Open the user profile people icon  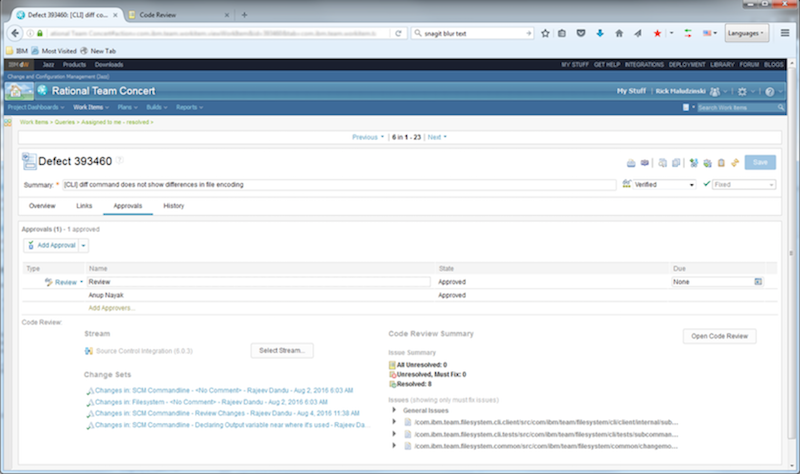[715, 91]
